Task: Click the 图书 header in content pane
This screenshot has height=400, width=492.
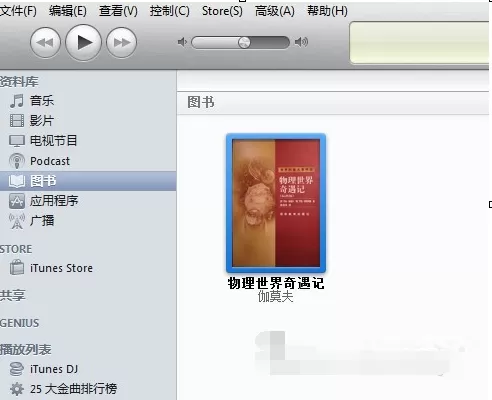Action: [201, 102]
